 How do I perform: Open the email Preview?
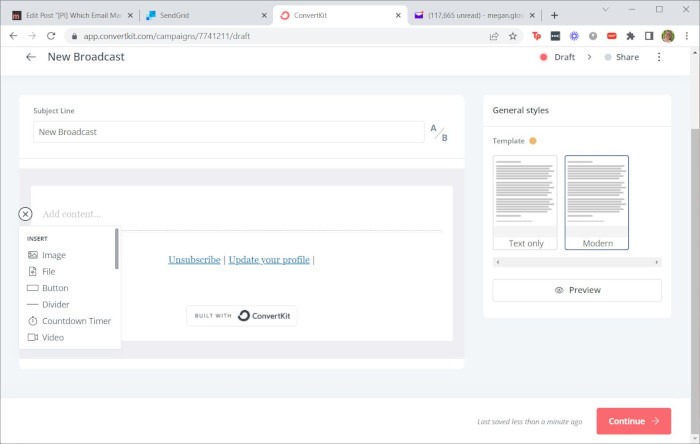(577, 290)
